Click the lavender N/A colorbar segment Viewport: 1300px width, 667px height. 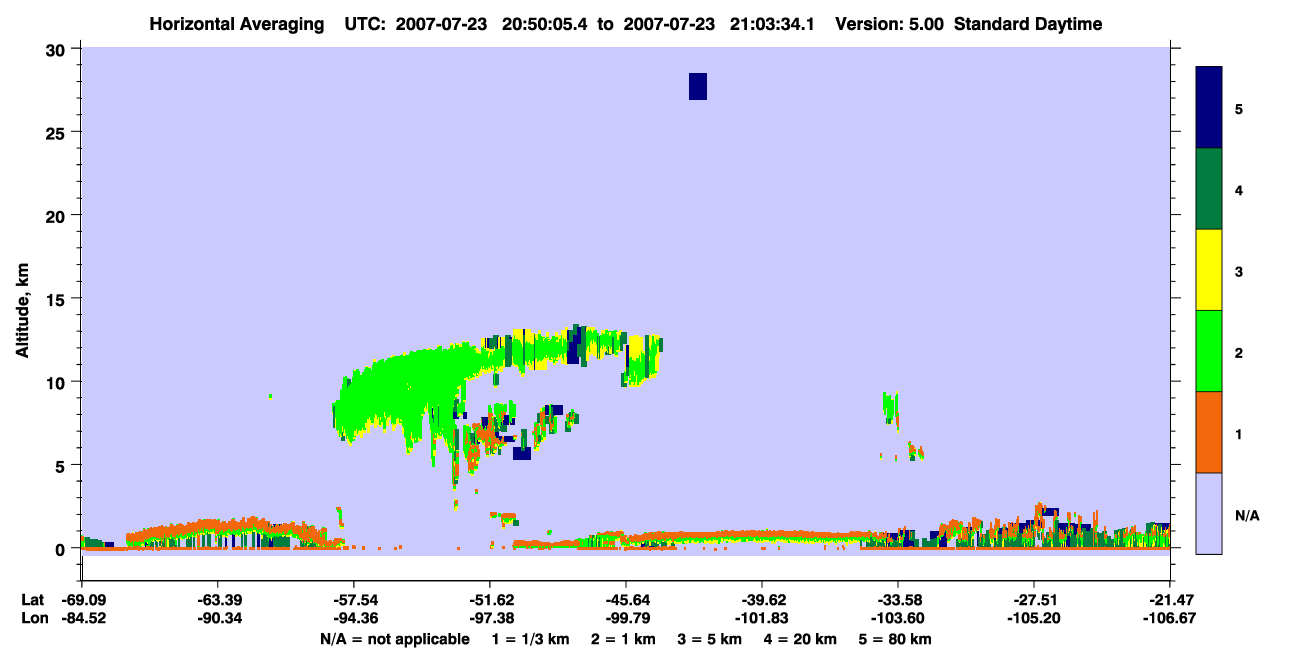(1209, 513)
